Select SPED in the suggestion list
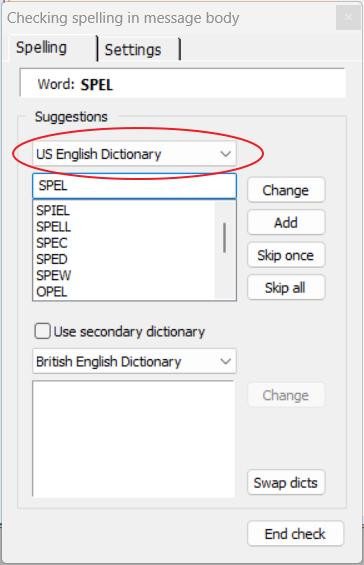The height and width of the screenshot is (565, 364). point(52,259)
